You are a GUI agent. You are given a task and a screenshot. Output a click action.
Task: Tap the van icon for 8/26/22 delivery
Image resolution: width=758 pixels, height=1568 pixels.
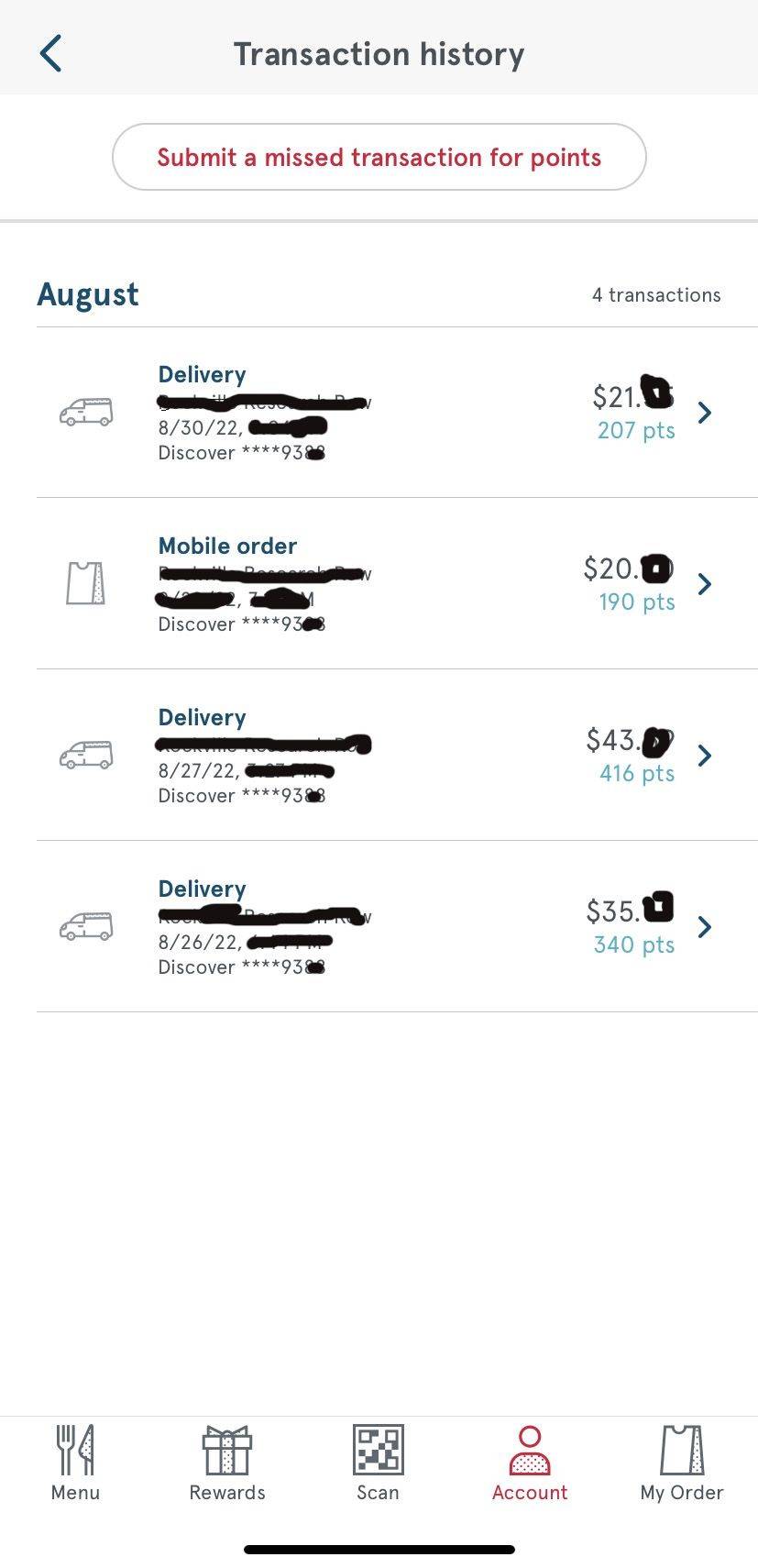click(x=86, y=926)
